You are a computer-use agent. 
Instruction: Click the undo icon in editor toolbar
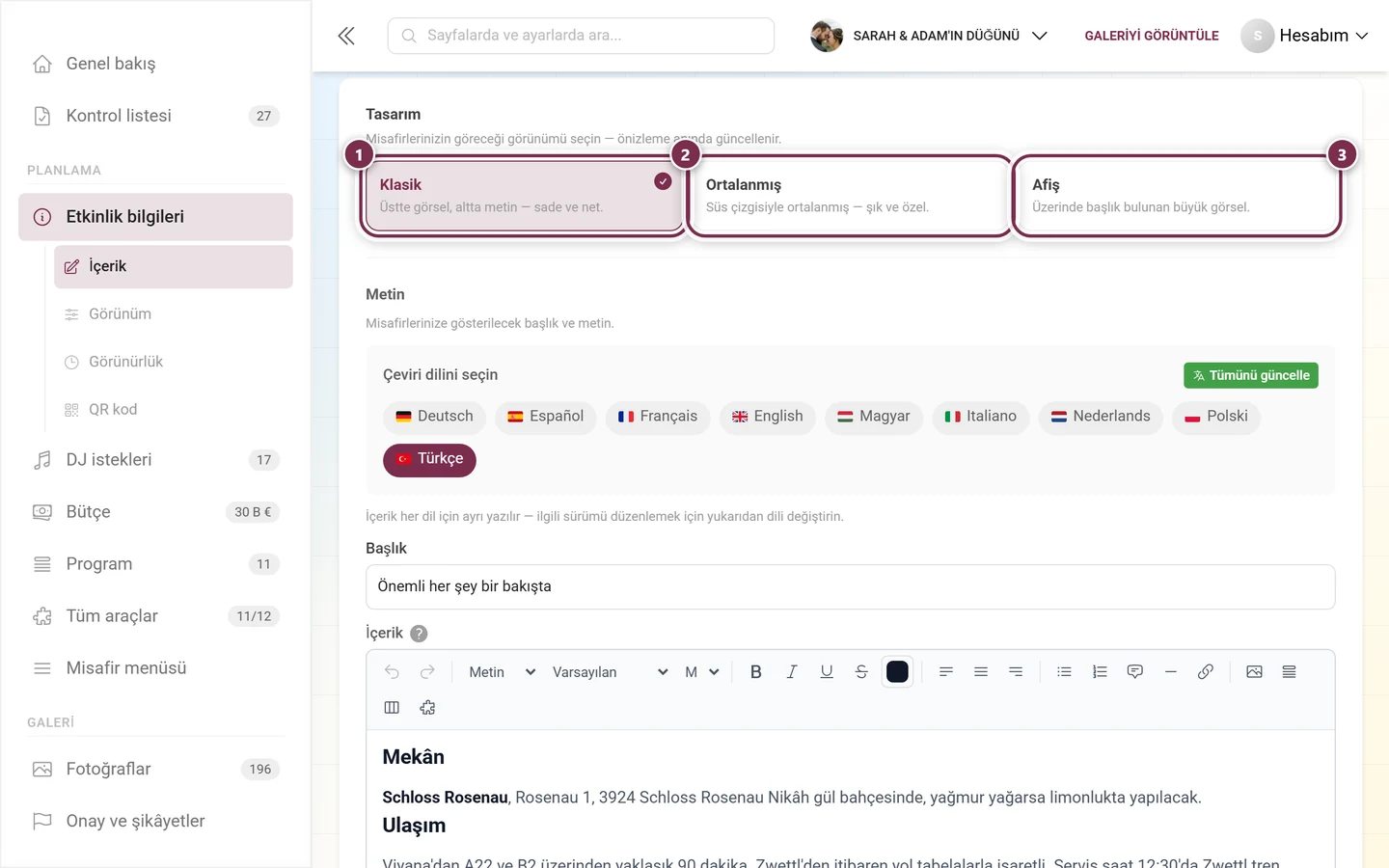[392, 672]
